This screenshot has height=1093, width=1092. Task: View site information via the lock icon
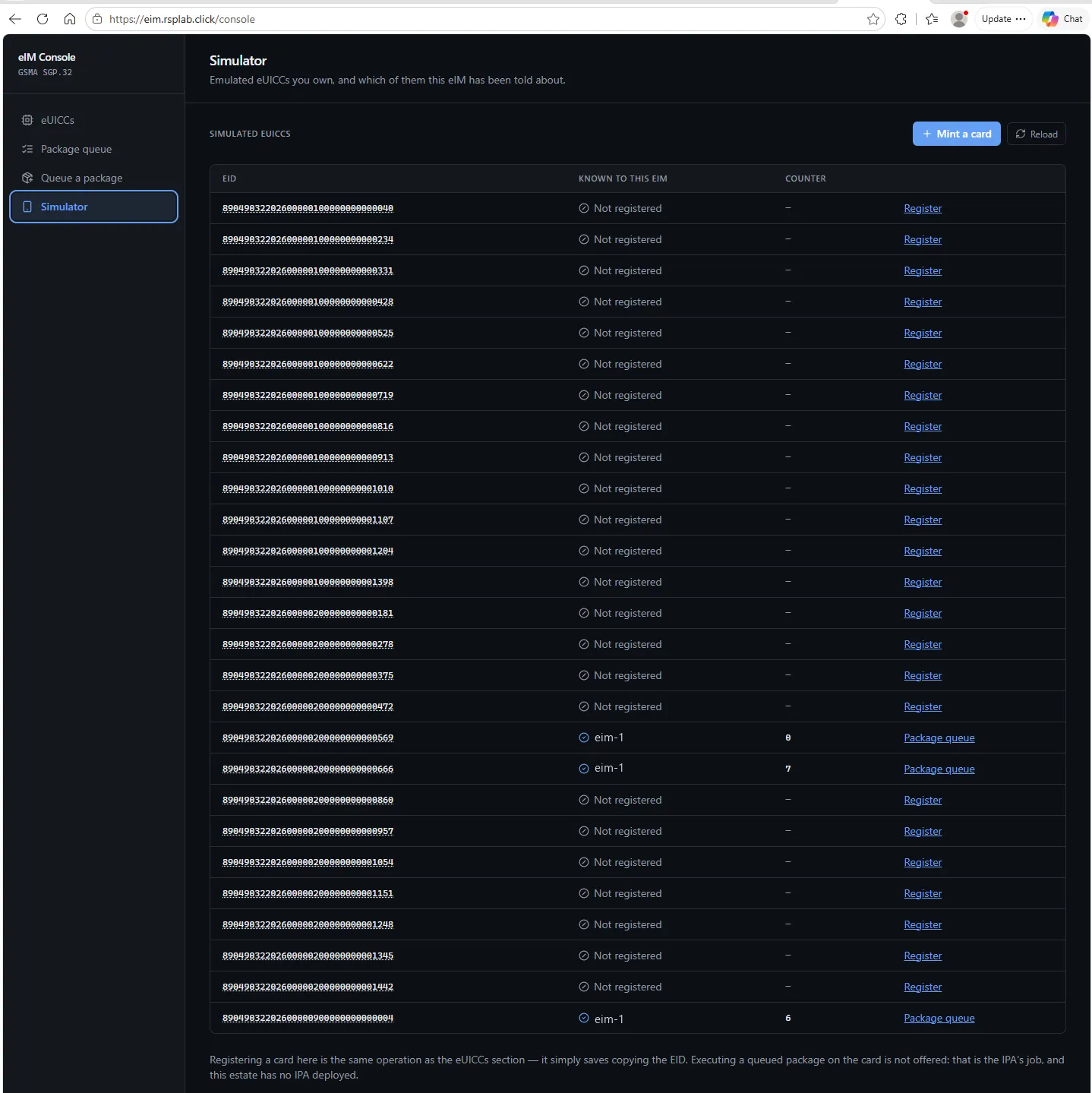(97, 19)
